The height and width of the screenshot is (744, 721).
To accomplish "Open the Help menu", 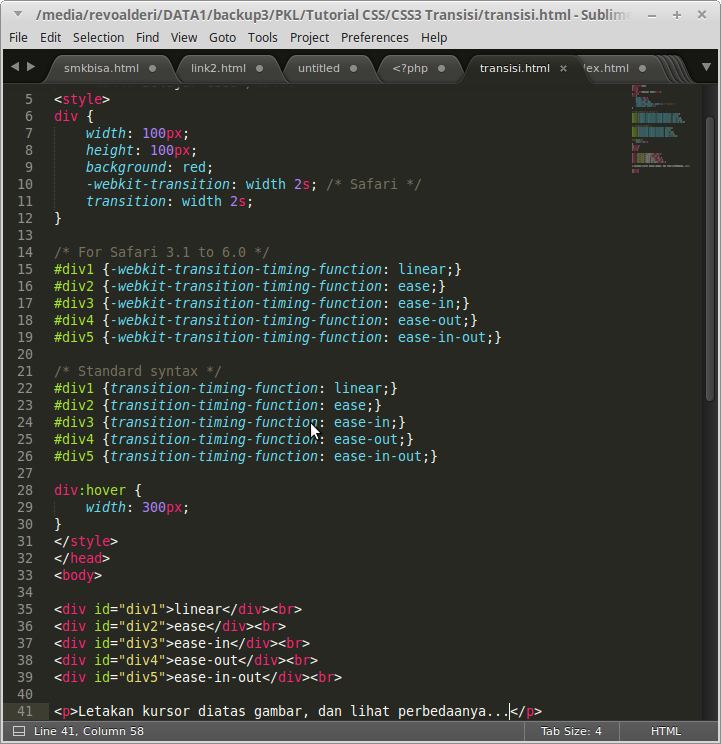I will [434, 37].
